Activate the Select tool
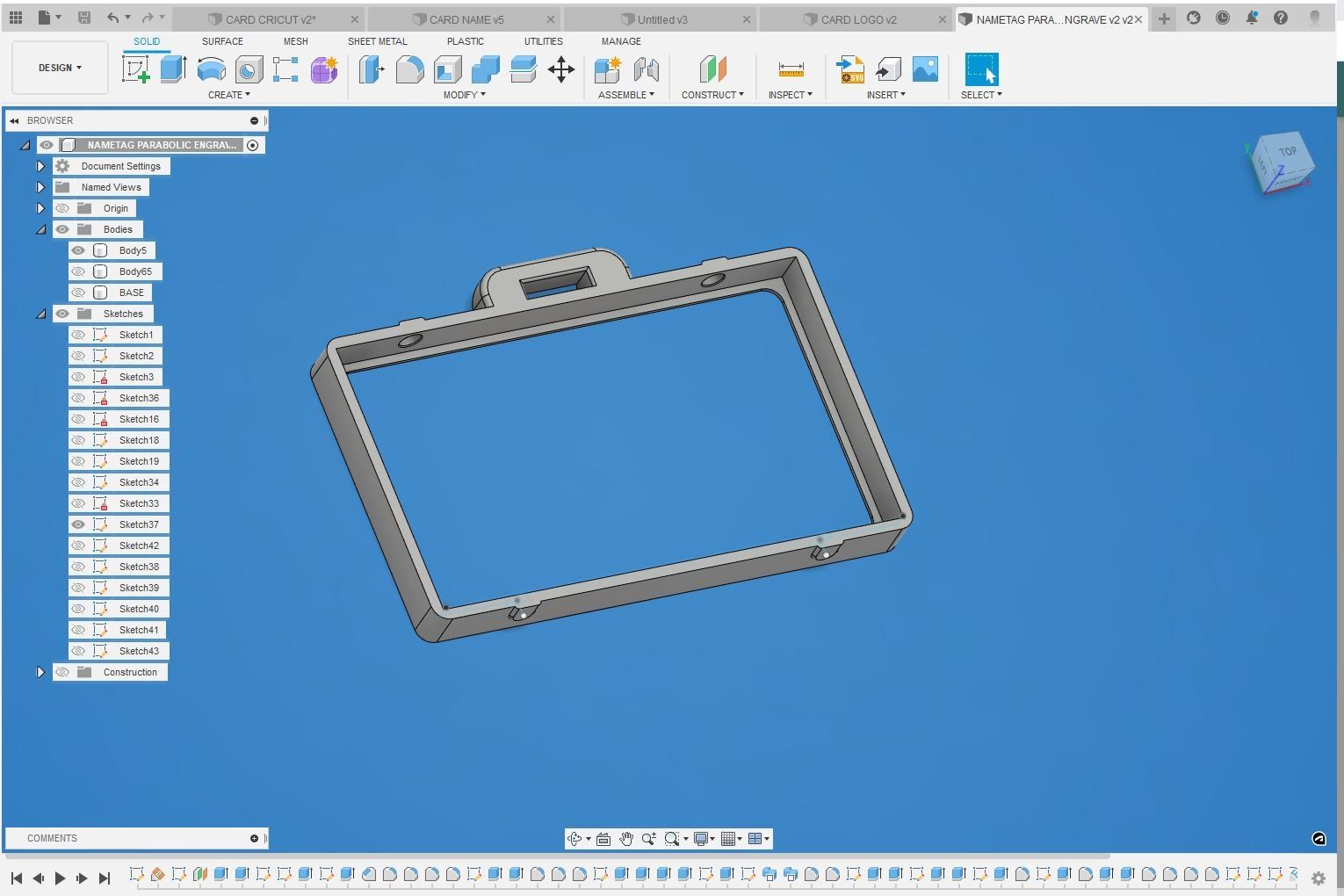The width and height of the screenshot is (1344, 896). click(x=981, y=69)
